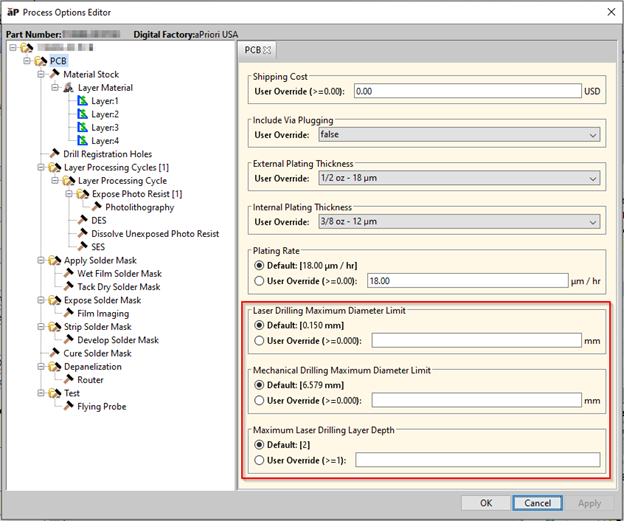
Task: Collapse the Test node
Action: [x=41, y=393]
